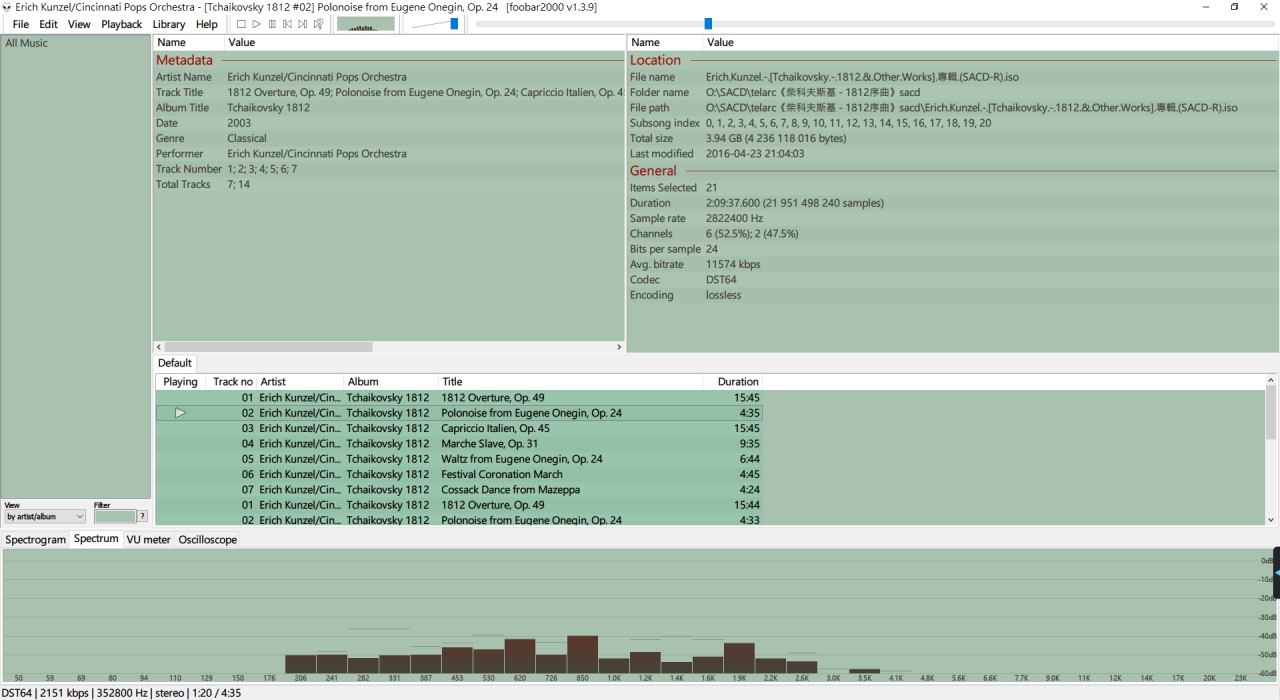Viewport: 1280px width, 700px height.
Task: Click the seek bar position handle
Action: click(x=708, y=24)
